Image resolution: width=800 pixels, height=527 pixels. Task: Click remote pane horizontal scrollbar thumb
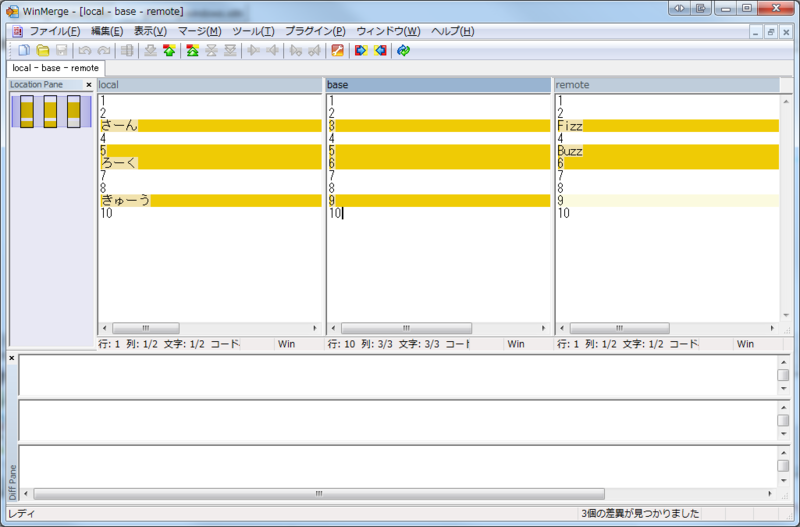pyautogui.click(x=619, y=328)
